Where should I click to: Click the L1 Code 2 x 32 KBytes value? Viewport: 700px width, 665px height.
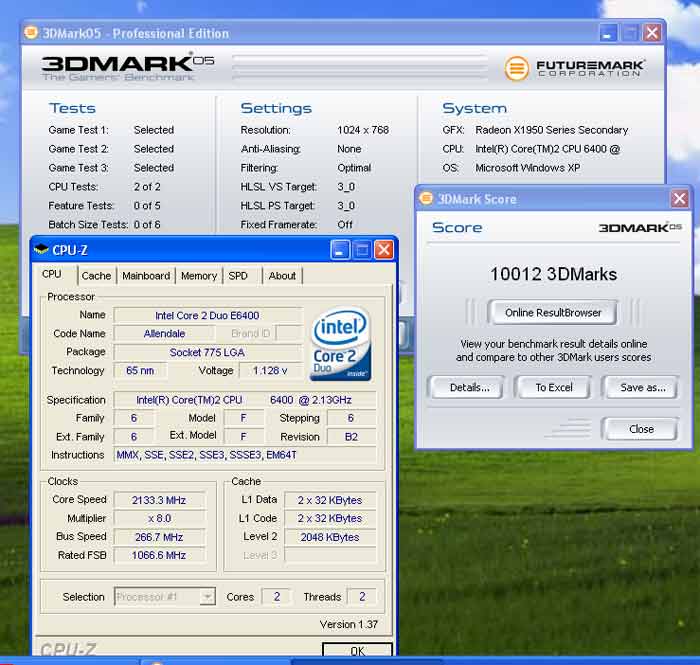(330, 518)
